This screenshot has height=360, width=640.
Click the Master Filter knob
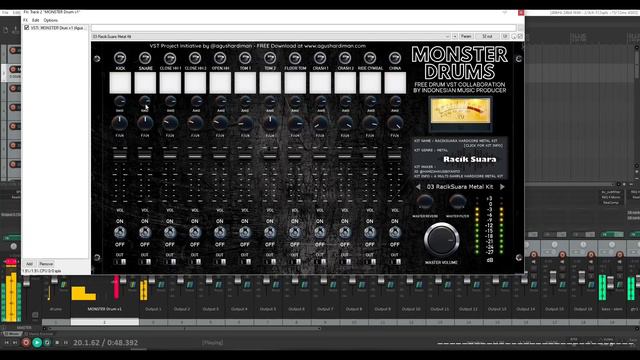coord(458,202)
